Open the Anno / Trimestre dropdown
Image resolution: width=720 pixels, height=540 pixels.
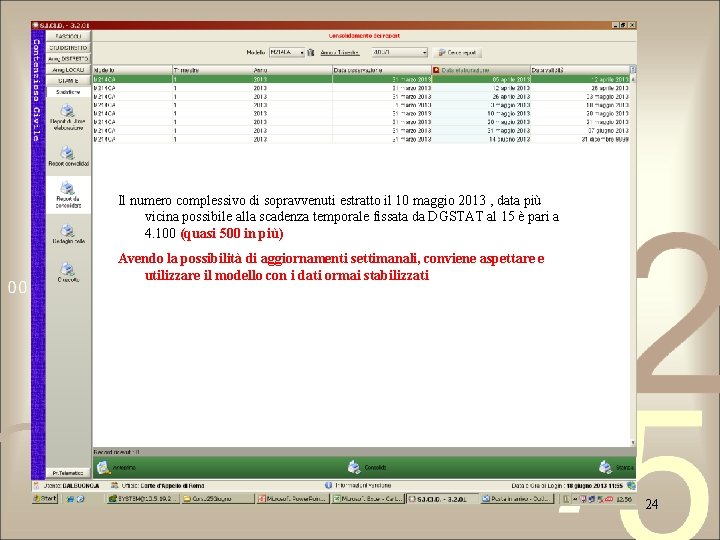(399, 52)
